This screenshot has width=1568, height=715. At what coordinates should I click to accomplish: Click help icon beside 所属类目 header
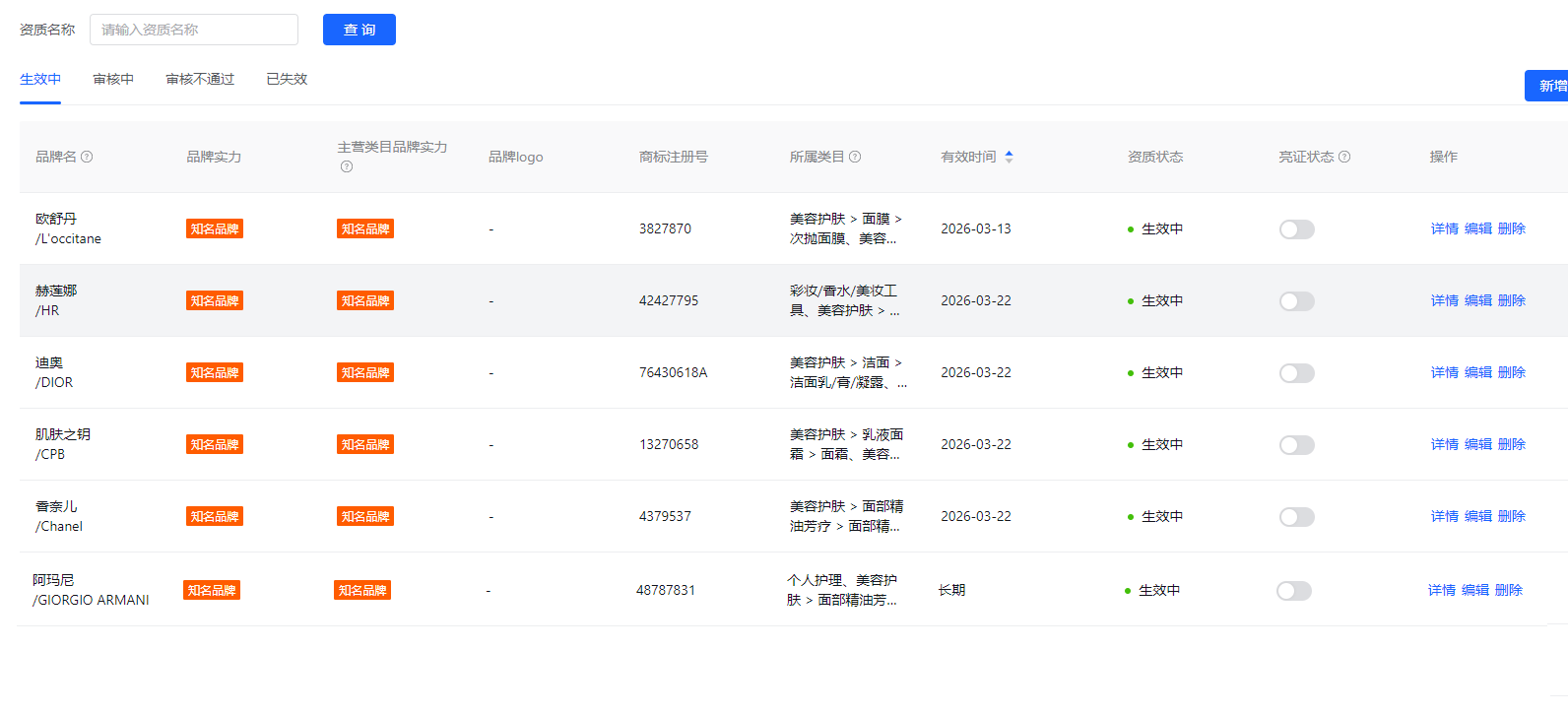coord(855,157)
